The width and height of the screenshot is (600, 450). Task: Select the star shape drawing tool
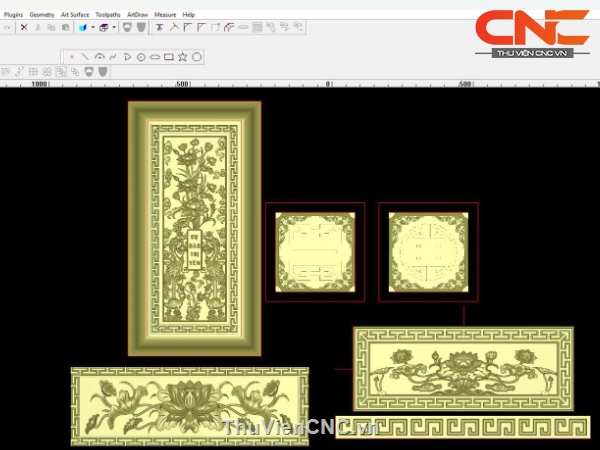click(183, 57)
